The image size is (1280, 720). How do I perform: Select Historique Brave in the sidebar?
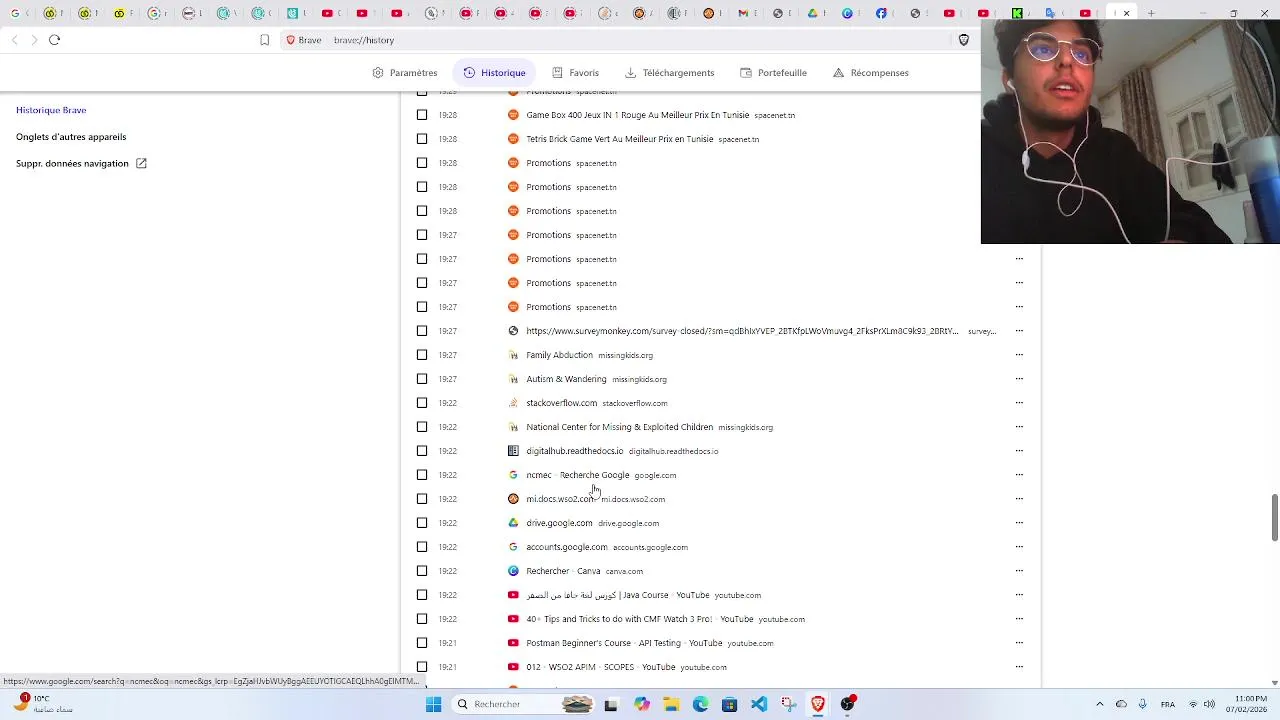[51, 110]
